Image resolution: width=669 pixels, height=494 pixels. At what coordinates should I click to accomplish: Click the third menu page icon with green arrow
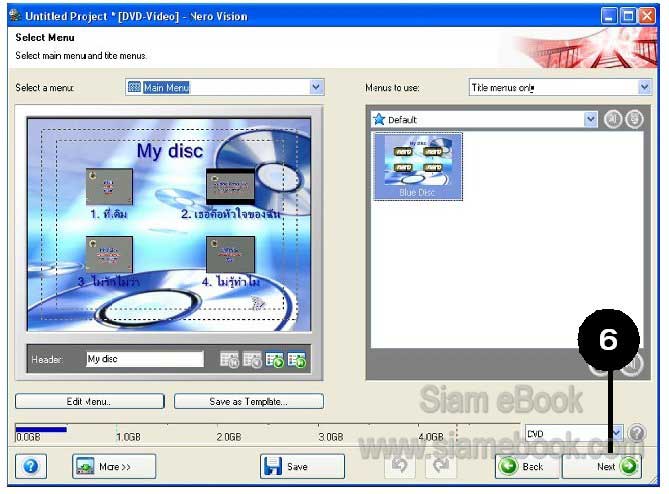coord(274,359)
